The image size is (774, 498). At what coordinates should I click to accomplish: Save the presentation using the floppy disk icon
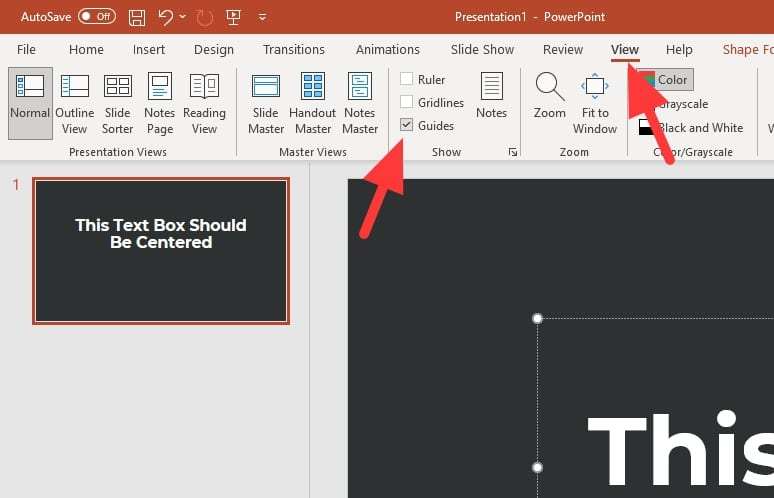point(137,17)
